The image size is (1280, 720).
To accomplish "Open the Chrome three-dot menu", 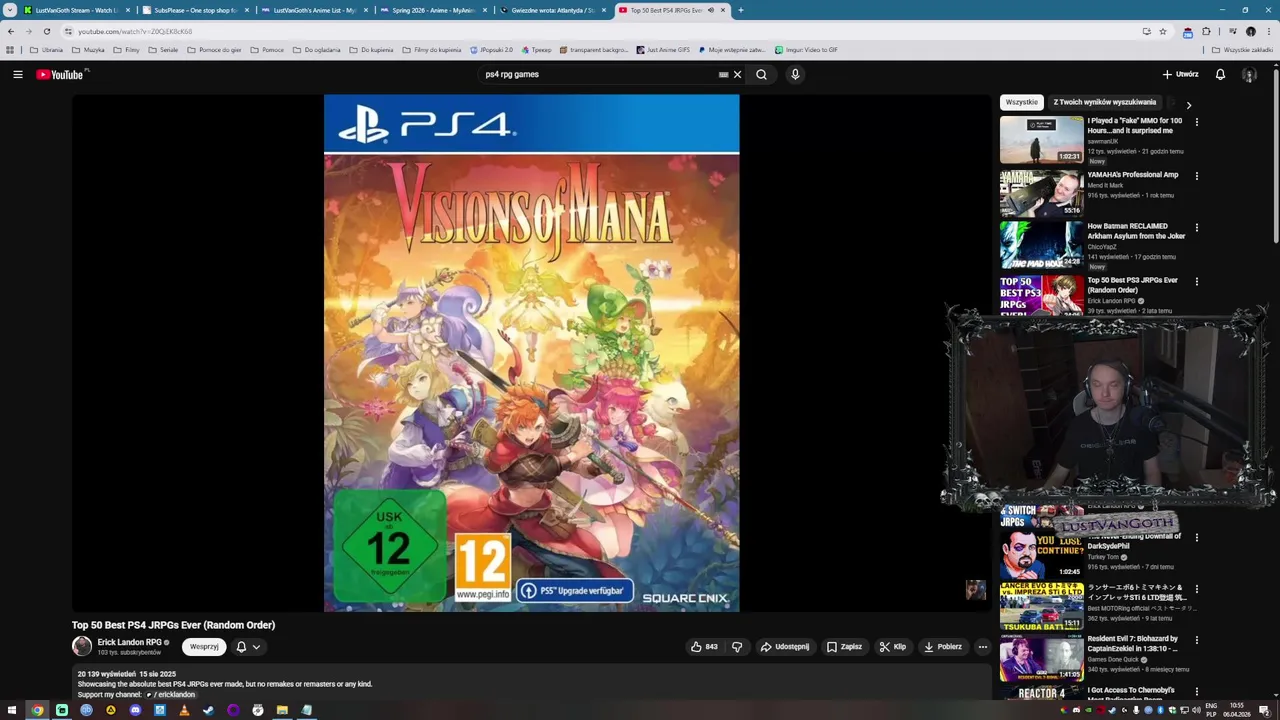I will click(x=1269, y=31).
